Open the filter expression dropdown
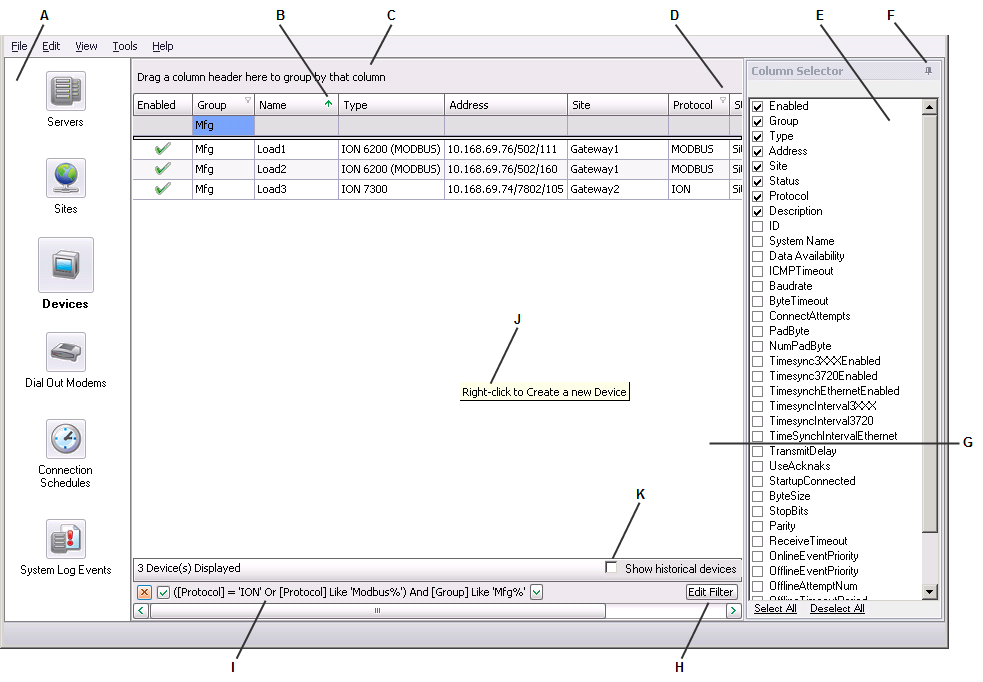Viewport: 983px width, 682px height. [537, 591]
